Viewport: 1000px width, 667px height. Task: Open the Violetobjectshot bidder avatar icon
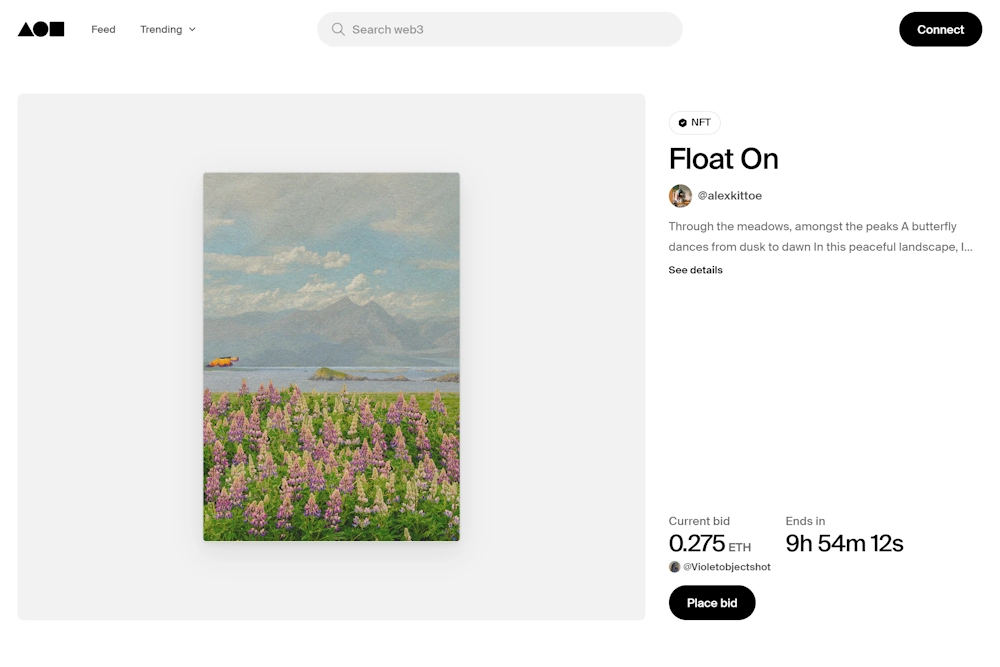tap(674, 567)
